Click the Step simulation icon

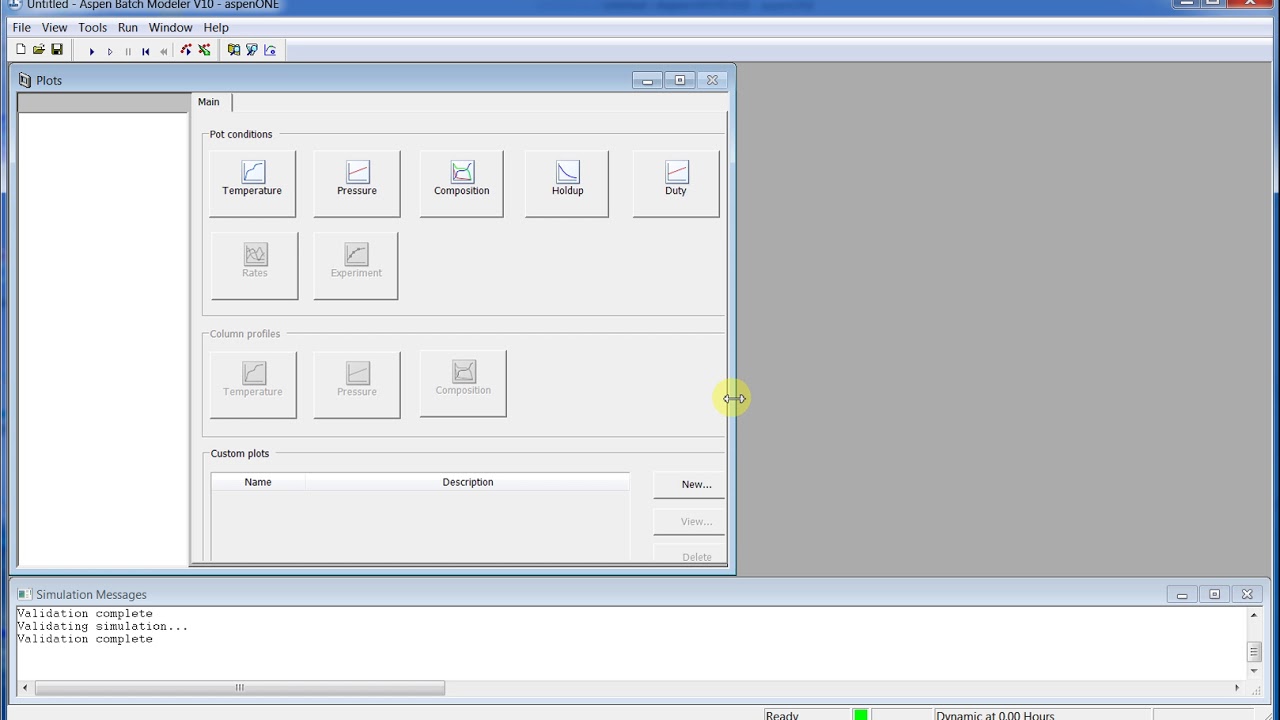tap(109, 51)
